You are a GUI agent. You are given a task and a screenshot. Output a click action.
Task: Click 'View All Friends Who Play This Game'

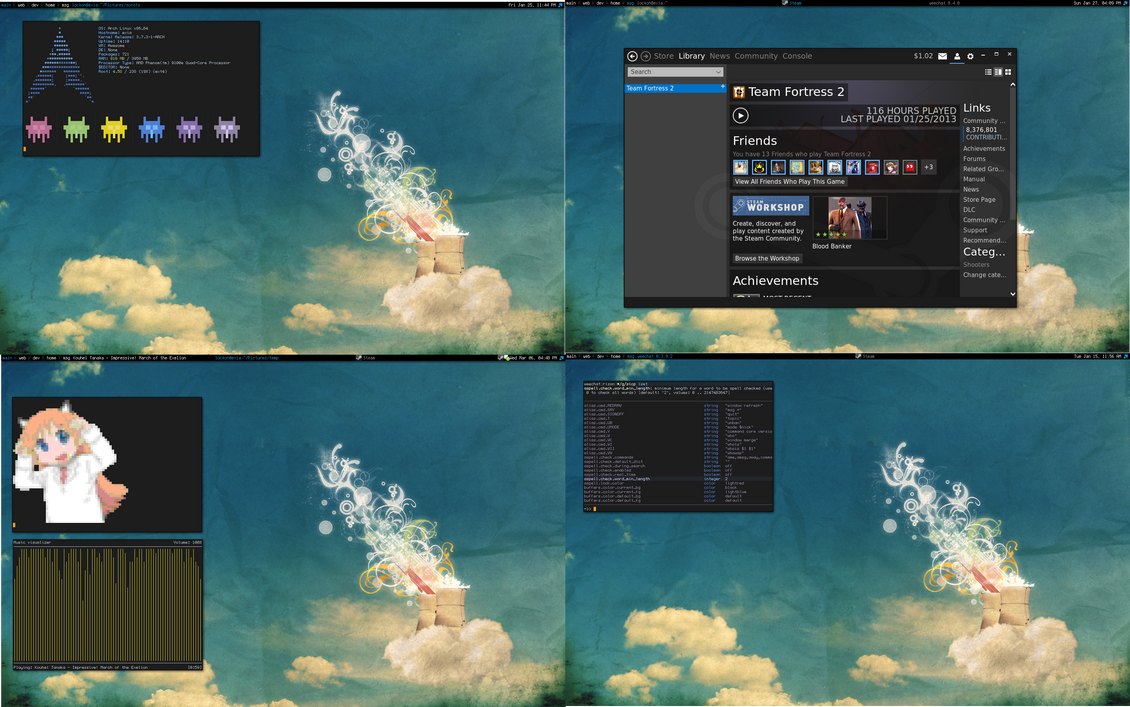789,181
